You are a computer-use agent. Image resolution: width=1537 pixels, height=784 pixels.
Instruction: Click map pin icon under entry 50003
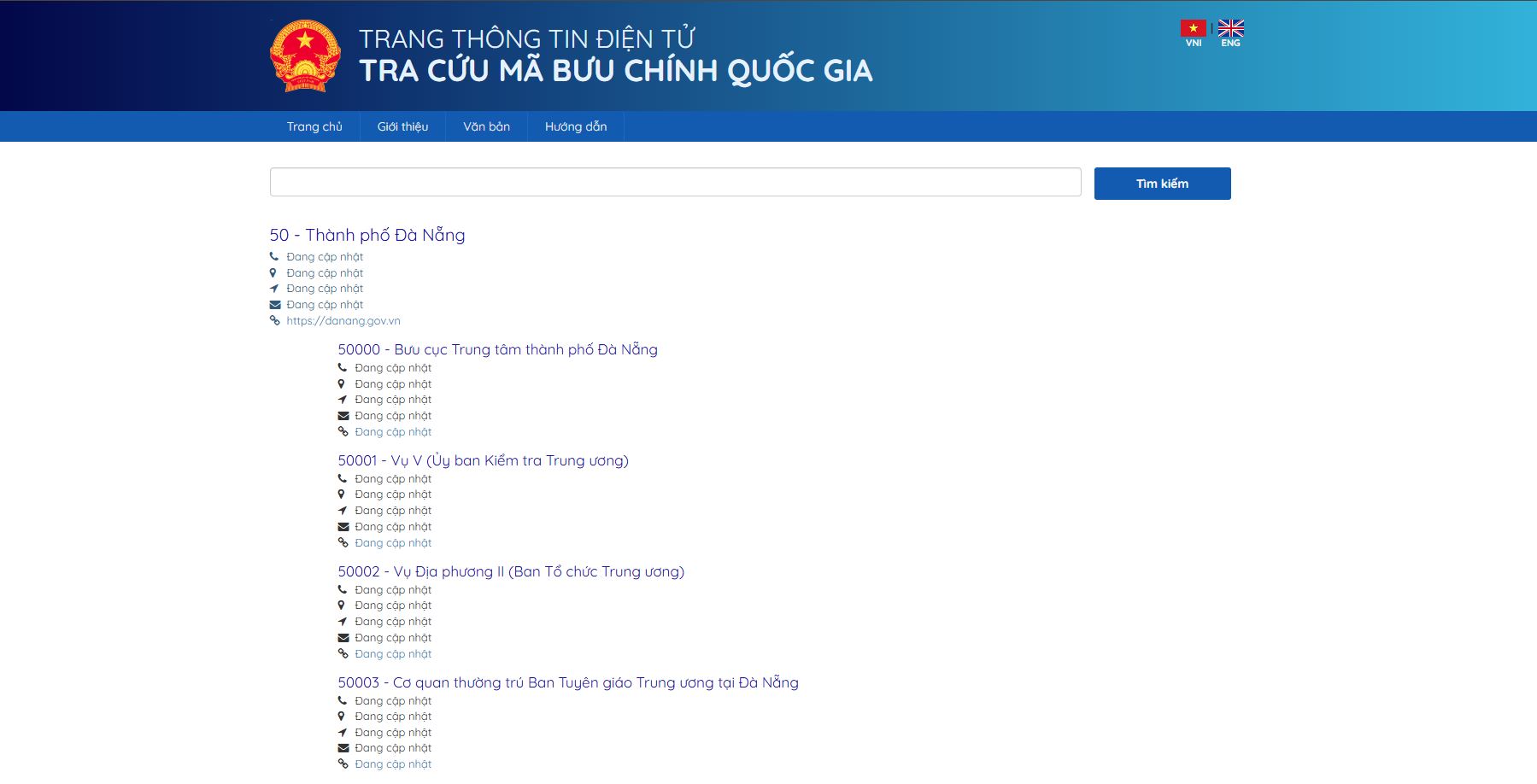tap(342, 717)
